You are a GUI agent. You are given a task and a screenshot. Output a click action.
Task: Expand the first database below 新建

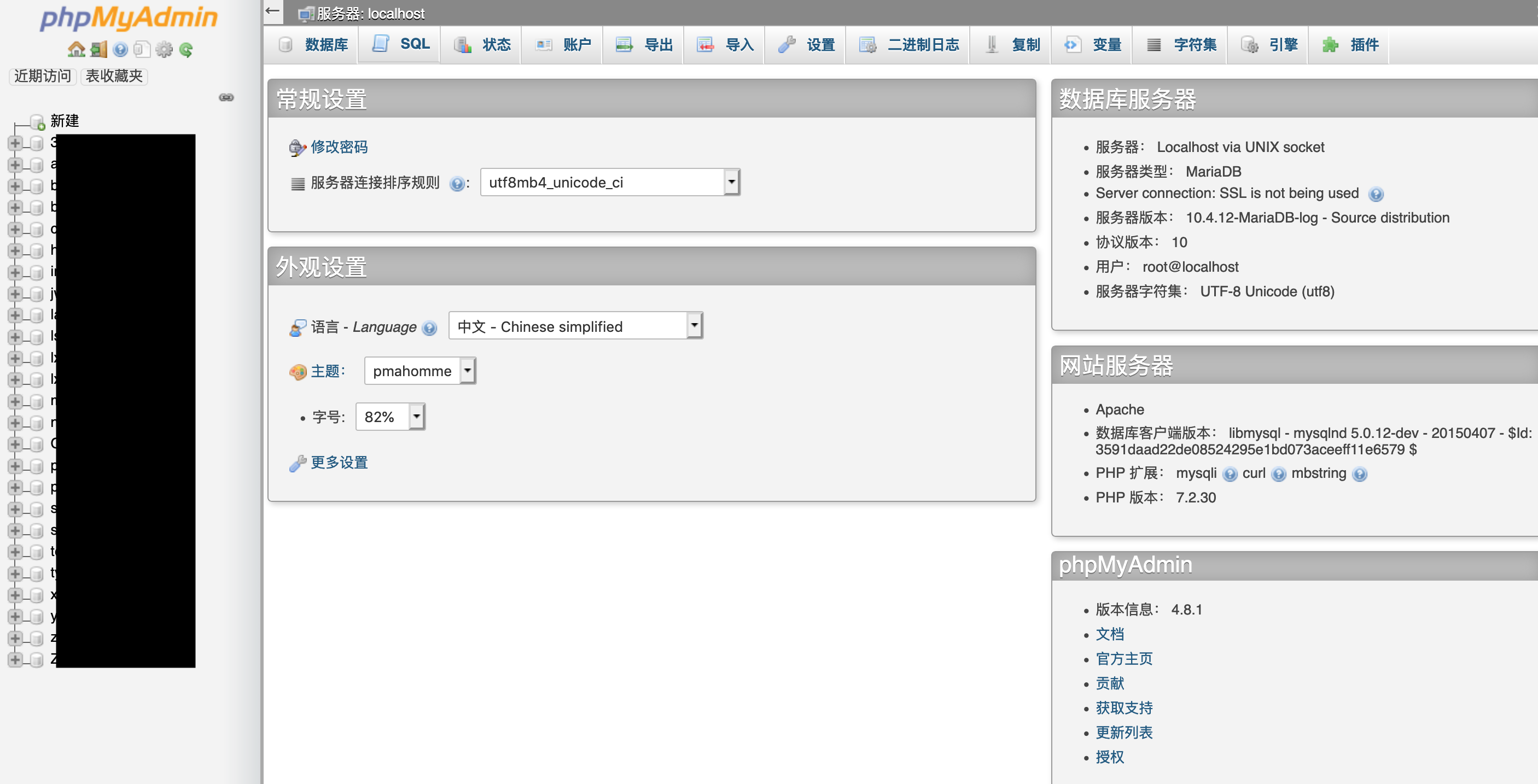15,143
